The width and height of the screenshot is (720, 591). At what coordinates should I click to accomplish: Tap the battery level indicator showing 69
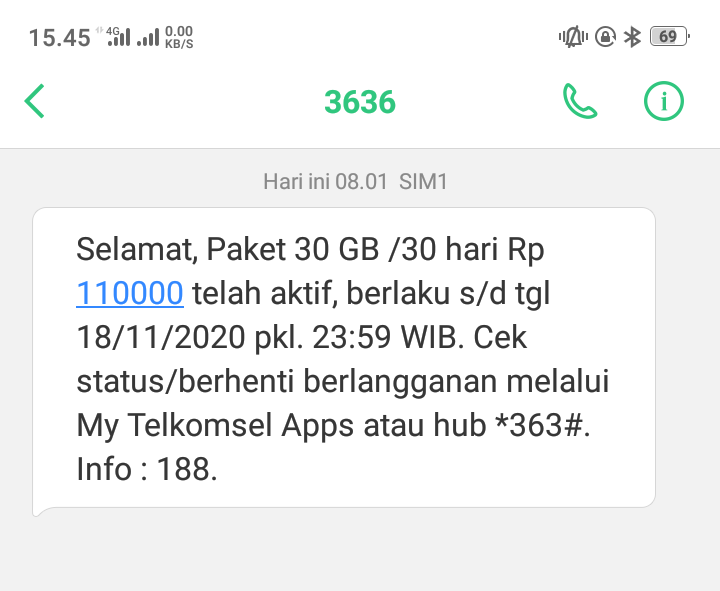pyautogui.click(x=670, y=37)
